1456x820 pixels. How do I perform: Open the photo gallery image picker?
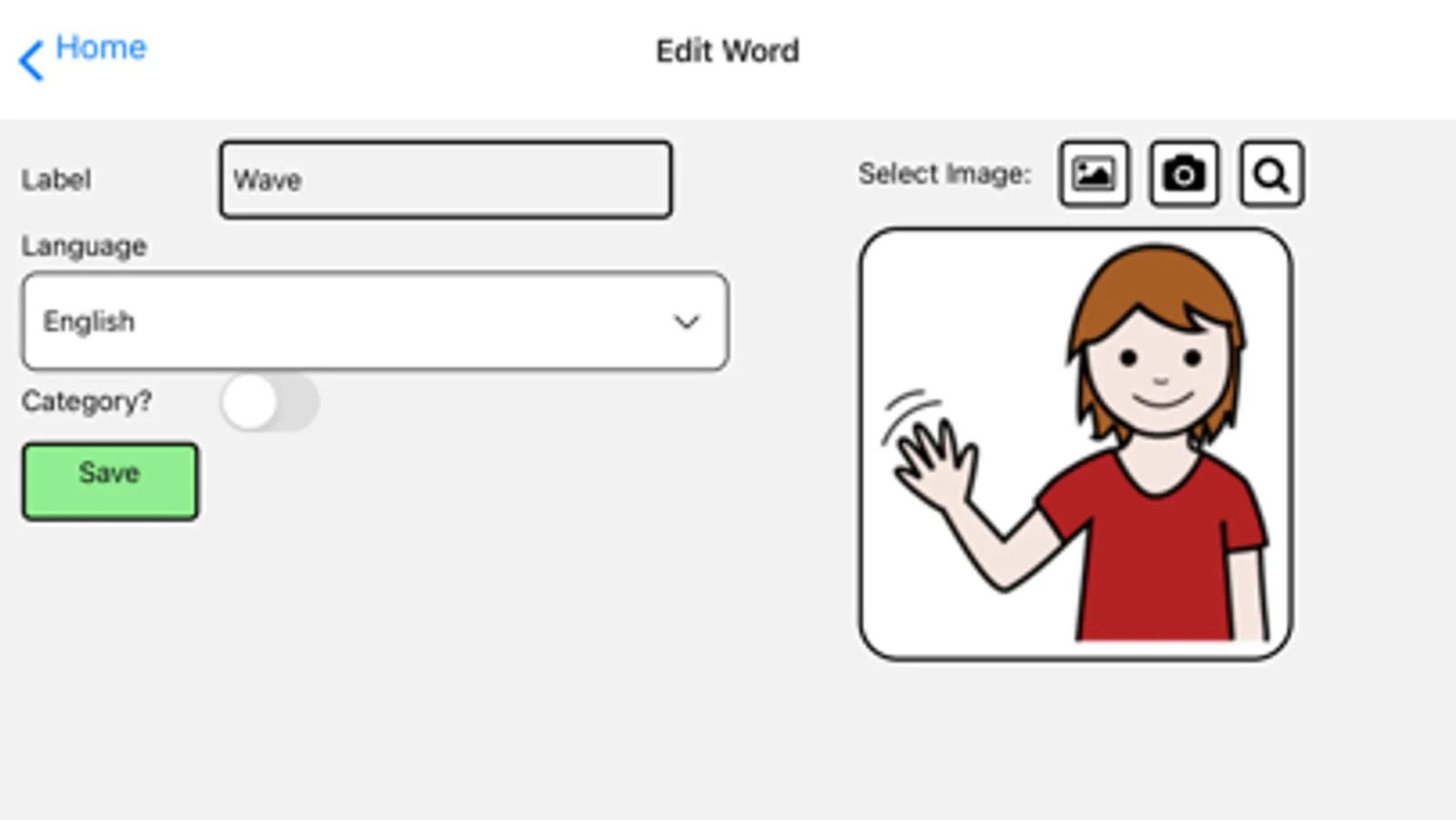coord(1094,174)
